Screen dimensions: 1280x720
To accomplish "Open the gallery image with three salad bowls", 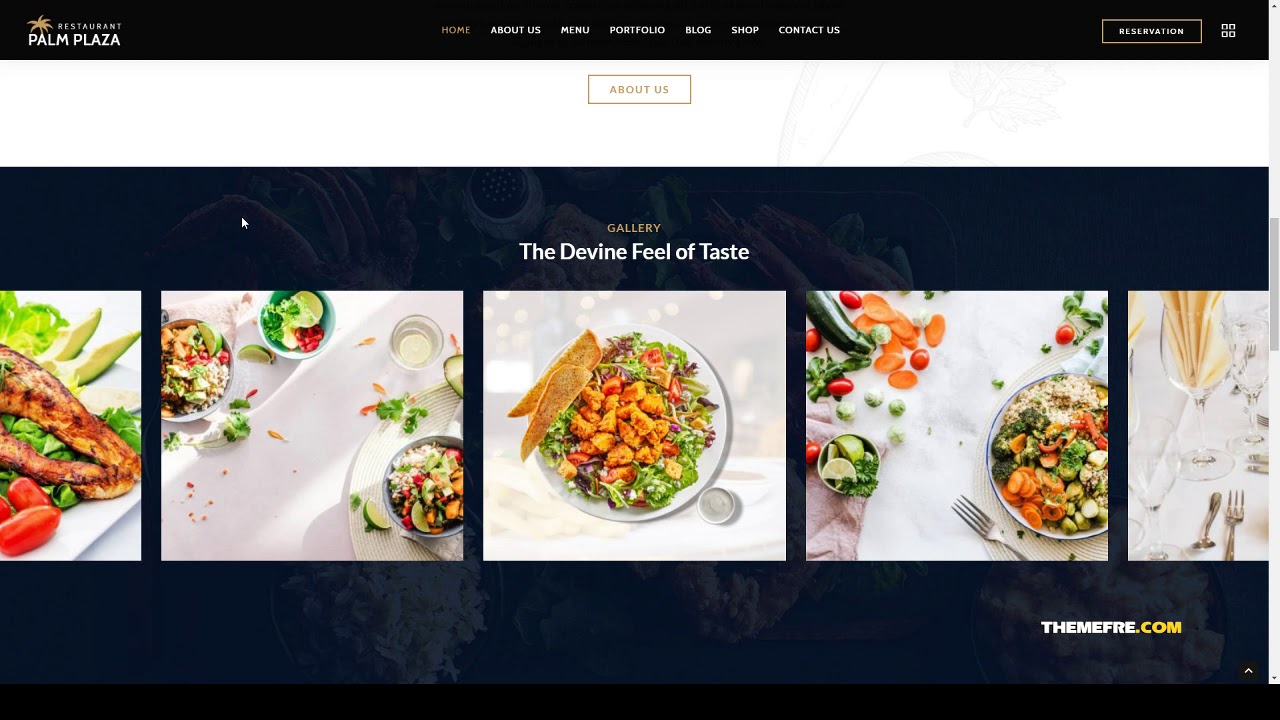I will [312, 426].
